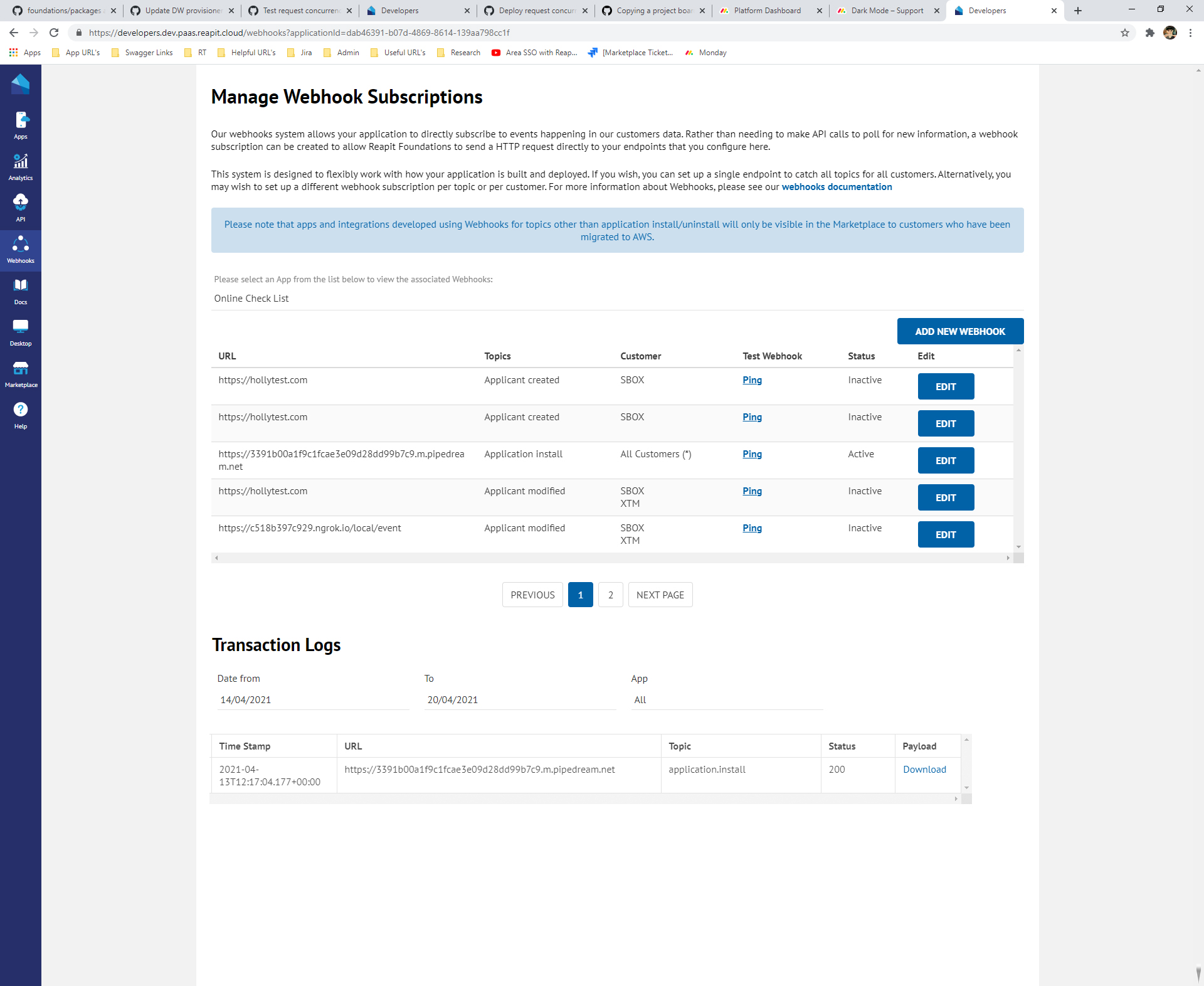The width and height of the screenshot is (1204, 986).
Task: Download the application.install payload
Action: 924,769
